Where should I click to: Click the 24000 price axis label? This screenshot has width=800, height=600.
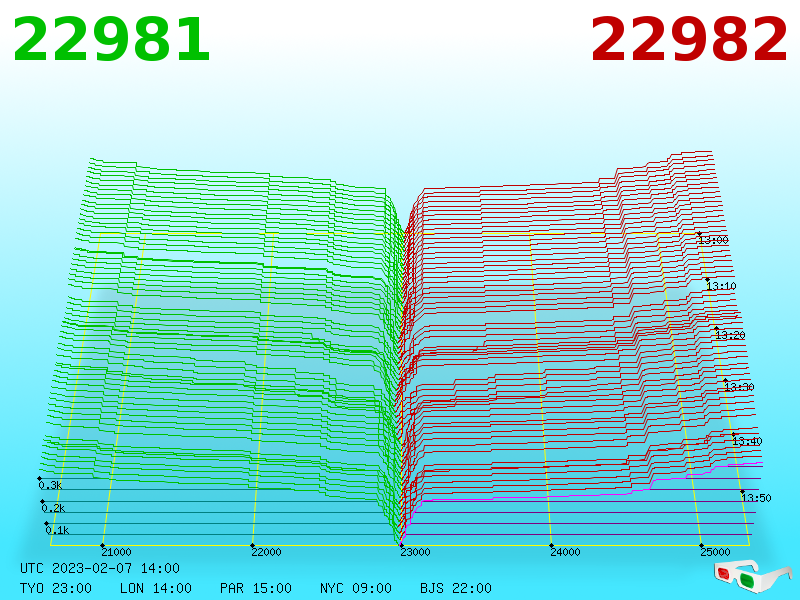565,552
